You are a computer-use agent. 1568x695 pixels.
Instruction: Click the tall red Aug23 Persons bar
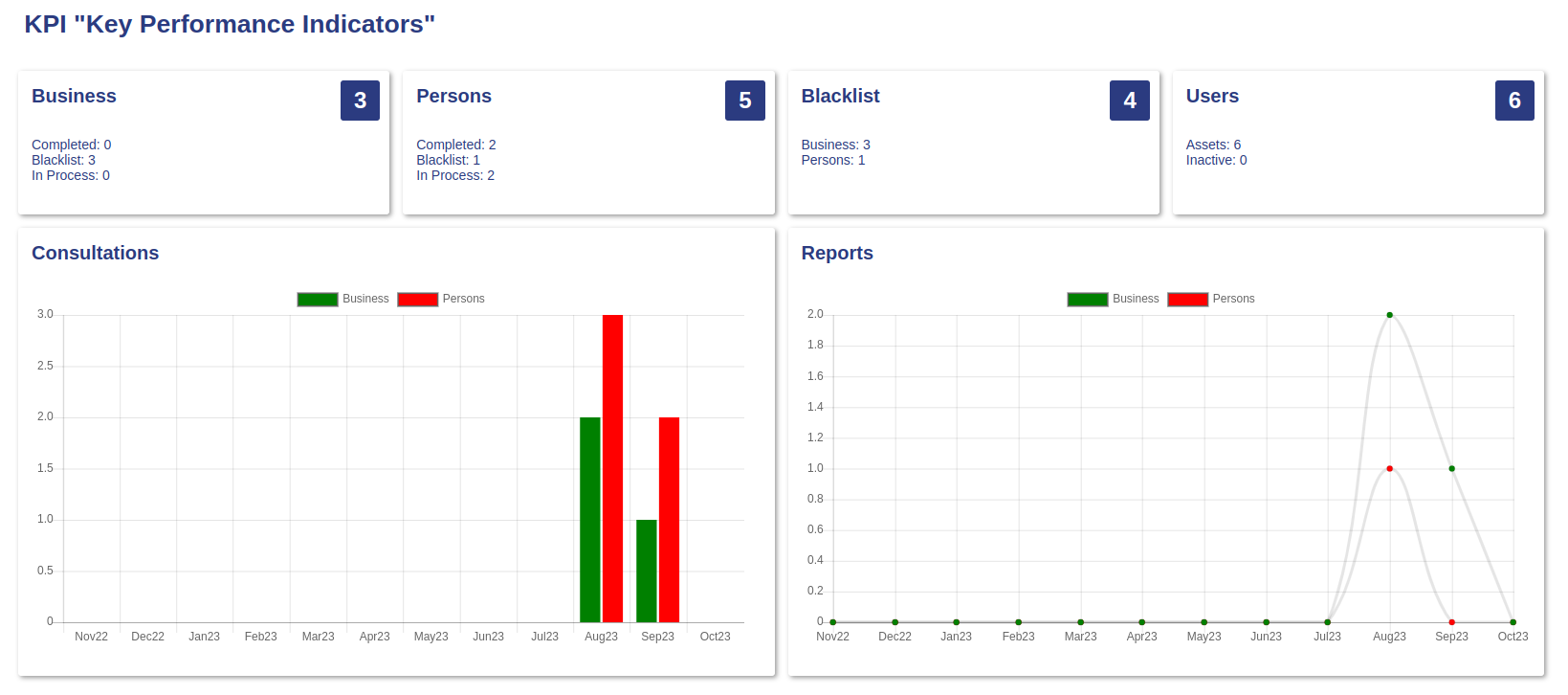tap(612, 468)
